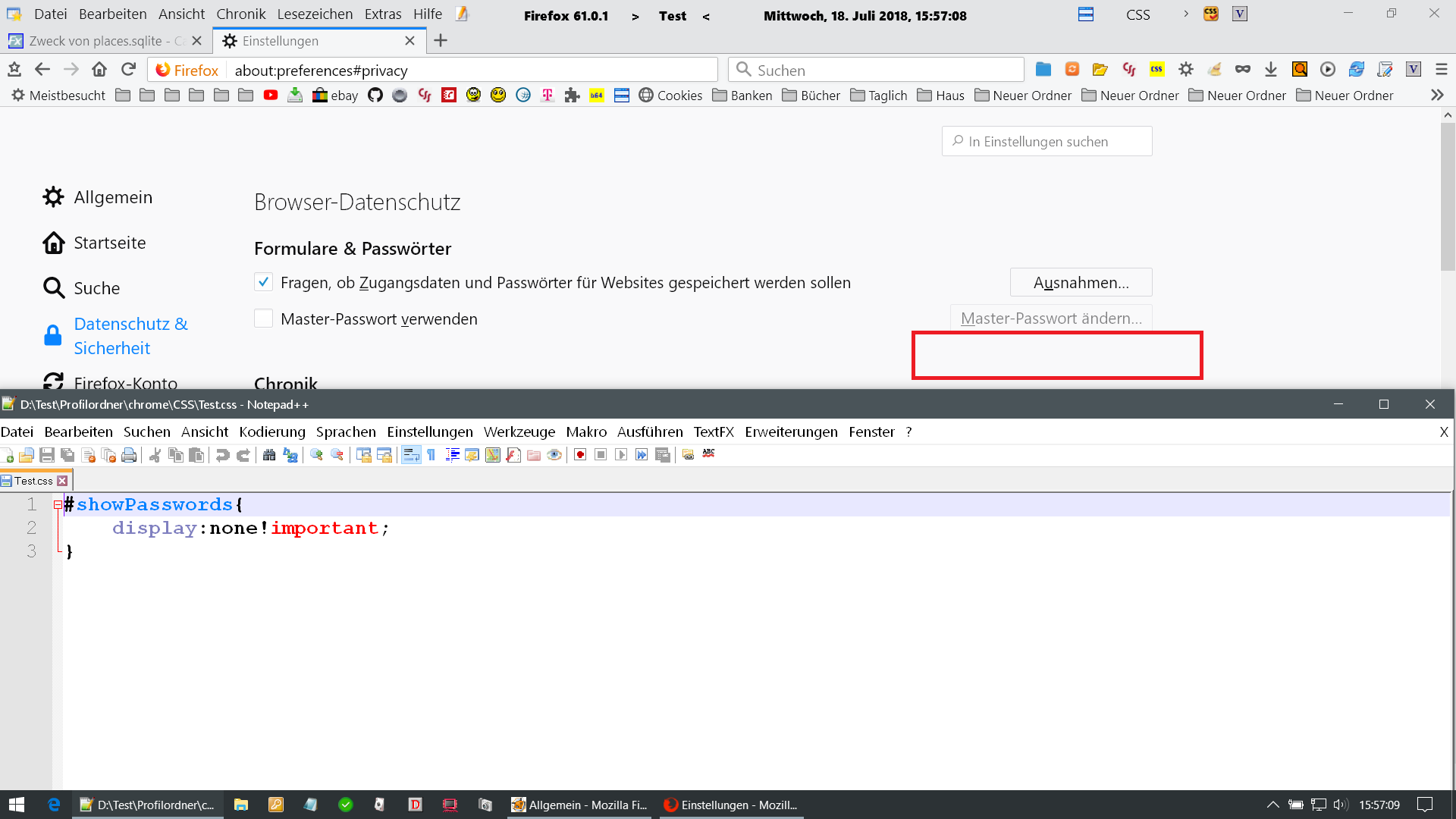Screen dimensions: 1456x819
Task: Uncheck the save passwords question checkbox
Action: 263,282
